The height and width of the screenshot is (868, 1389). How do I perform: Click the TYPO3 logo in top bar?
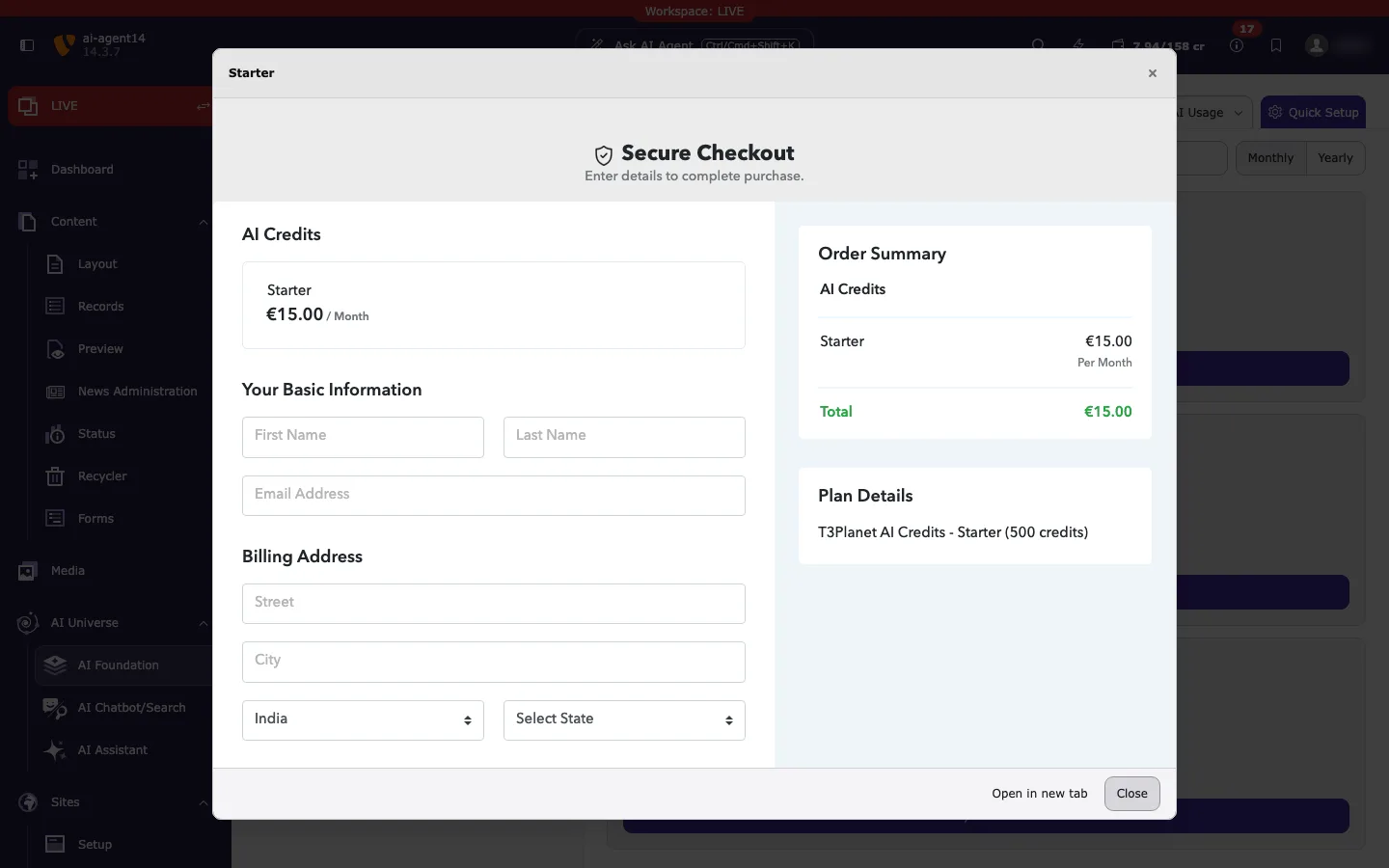pyautogui.click(x=64, y=45)
